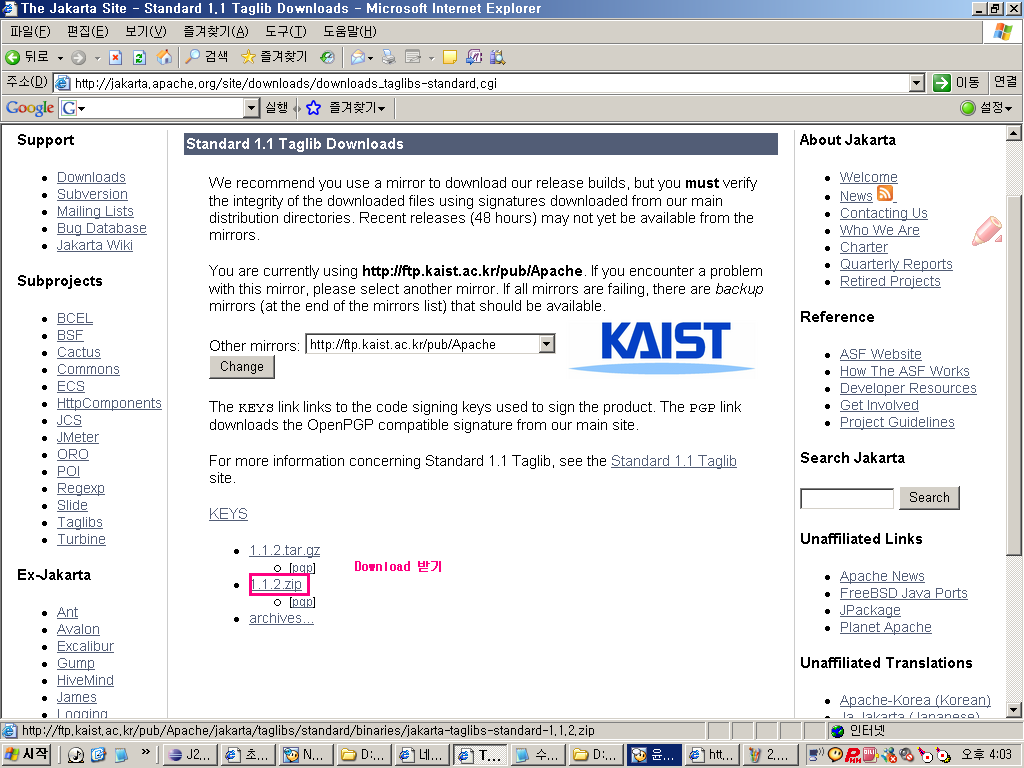This screenshot has height=768, width=1024.
Task: Open the Search (검색) toolbar button
Action: [x=206, y=57]
